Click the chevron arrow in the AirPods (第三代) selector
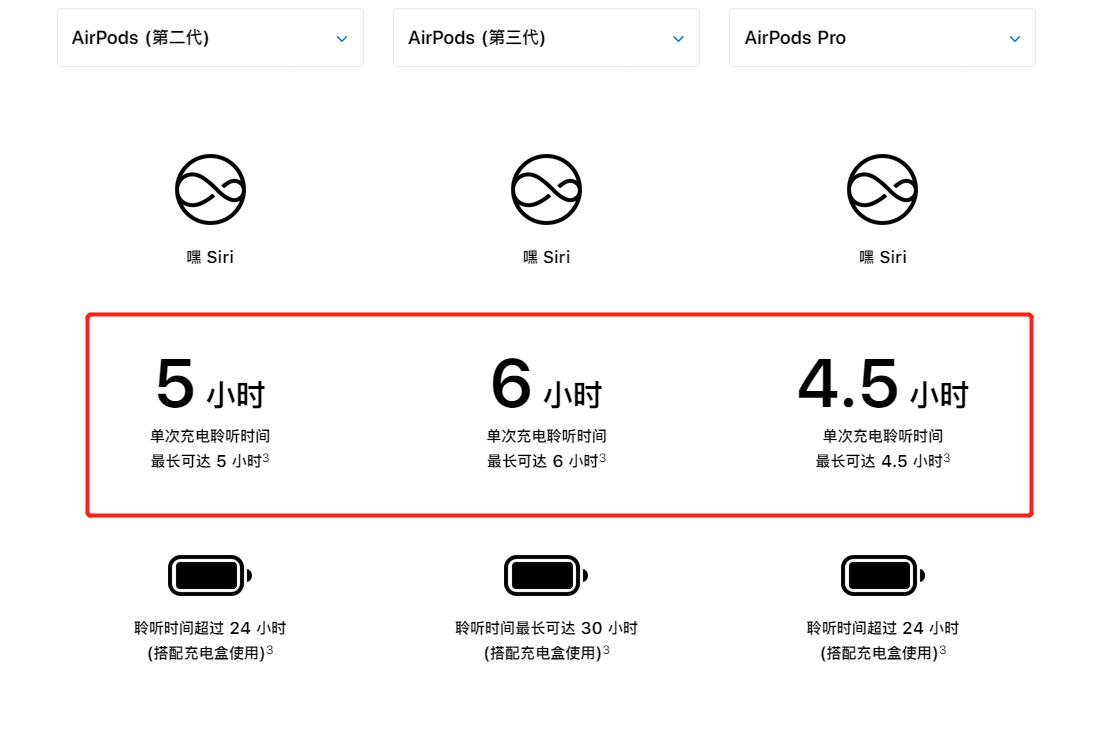 [x=678, y=39]
